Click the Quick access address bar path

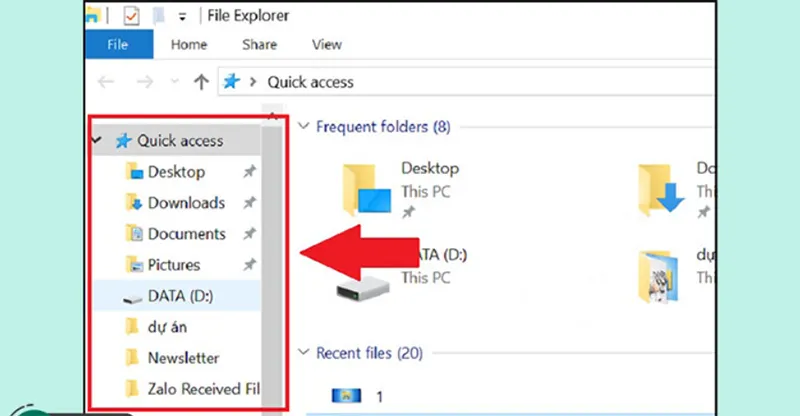click(310, 82)
